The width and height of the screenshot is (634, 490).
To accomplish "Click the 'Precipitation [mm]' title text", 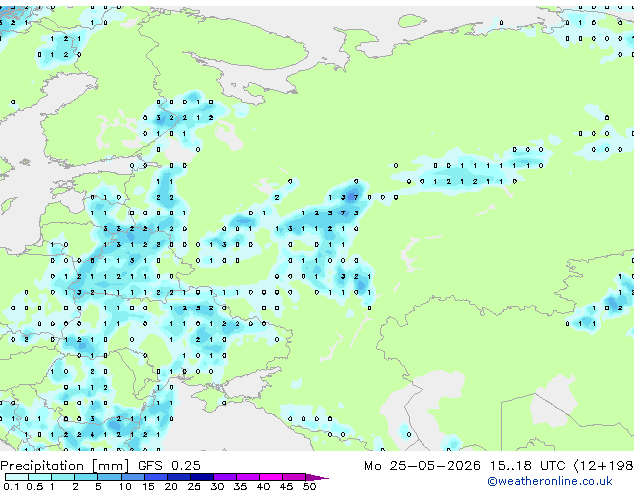I will tap(65, 466).
